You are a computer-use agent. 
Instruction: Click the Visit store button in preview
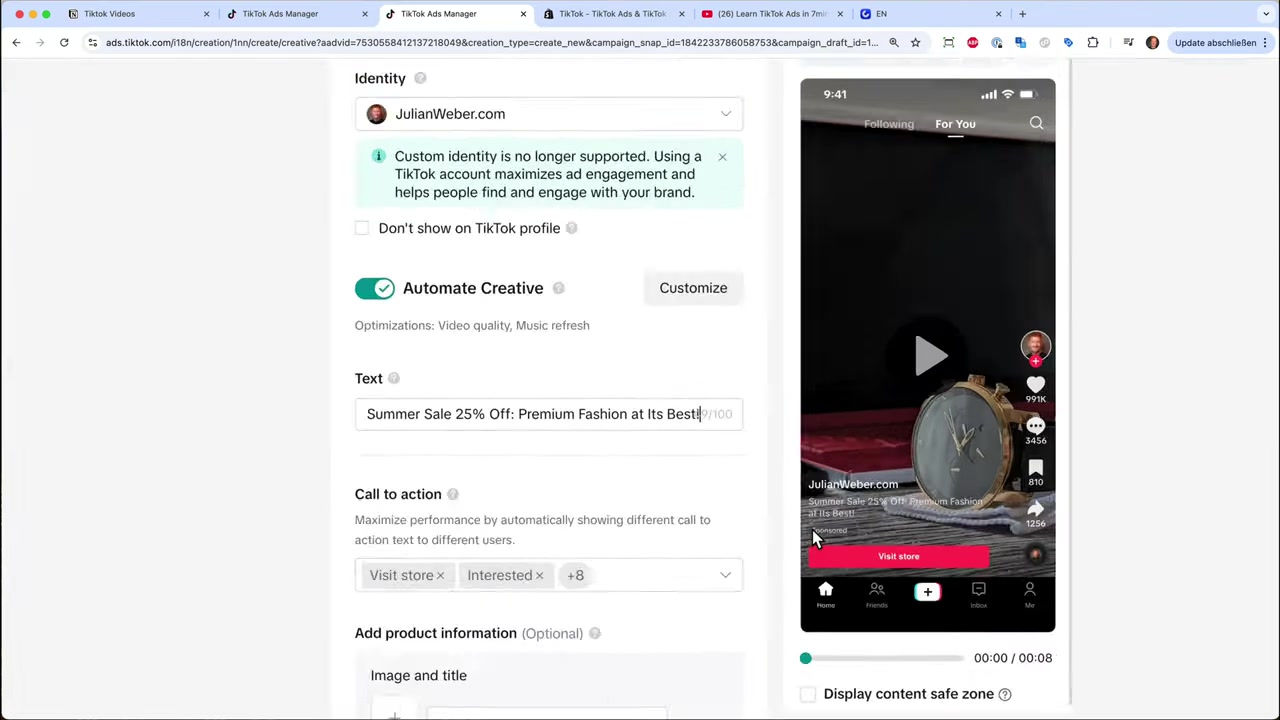(x=898, y=557)
